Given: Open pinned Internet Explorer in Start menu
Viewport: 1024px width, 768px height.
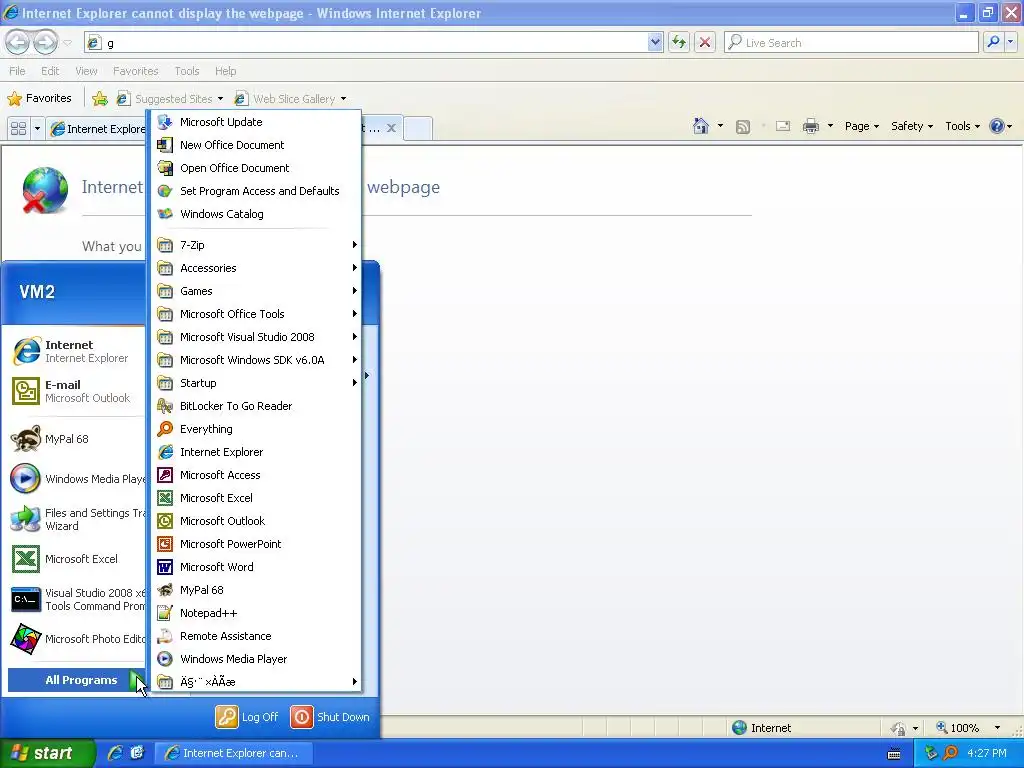Looking at the screenshot, I should (x=77, y=351).
